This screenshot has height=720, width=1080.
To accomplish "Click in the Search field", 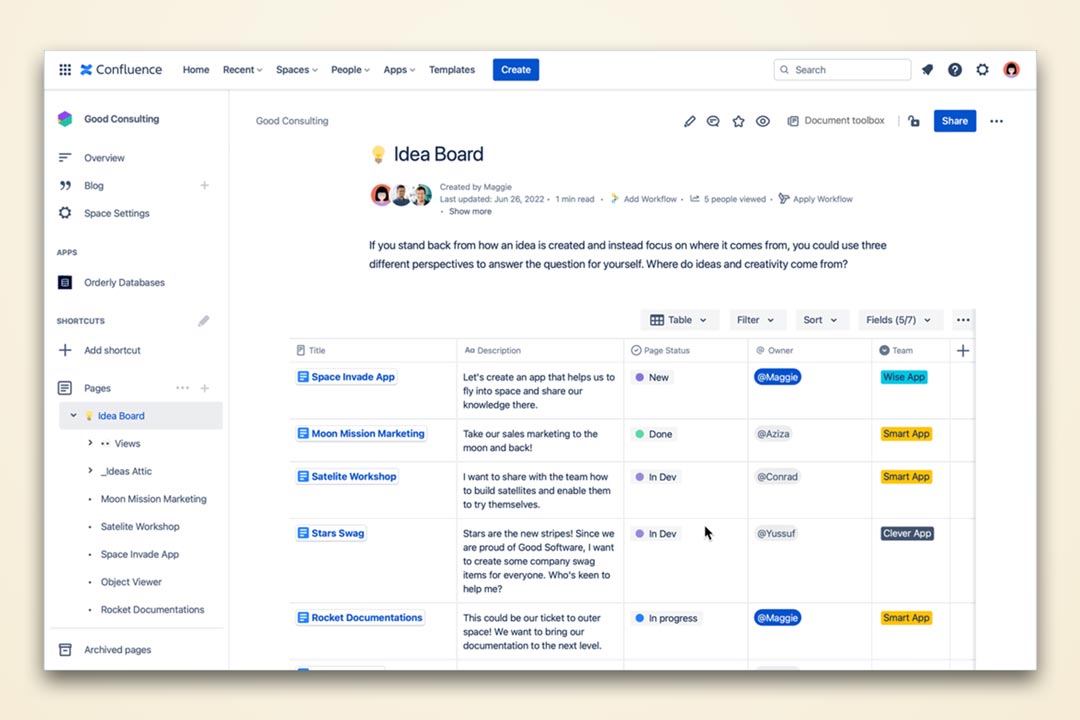I will tap(848, 70).
